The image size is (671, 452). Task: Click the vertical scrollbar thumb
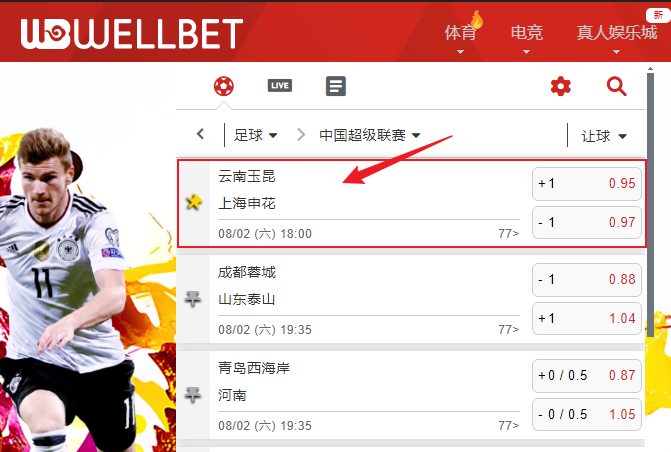click(650, 205)
